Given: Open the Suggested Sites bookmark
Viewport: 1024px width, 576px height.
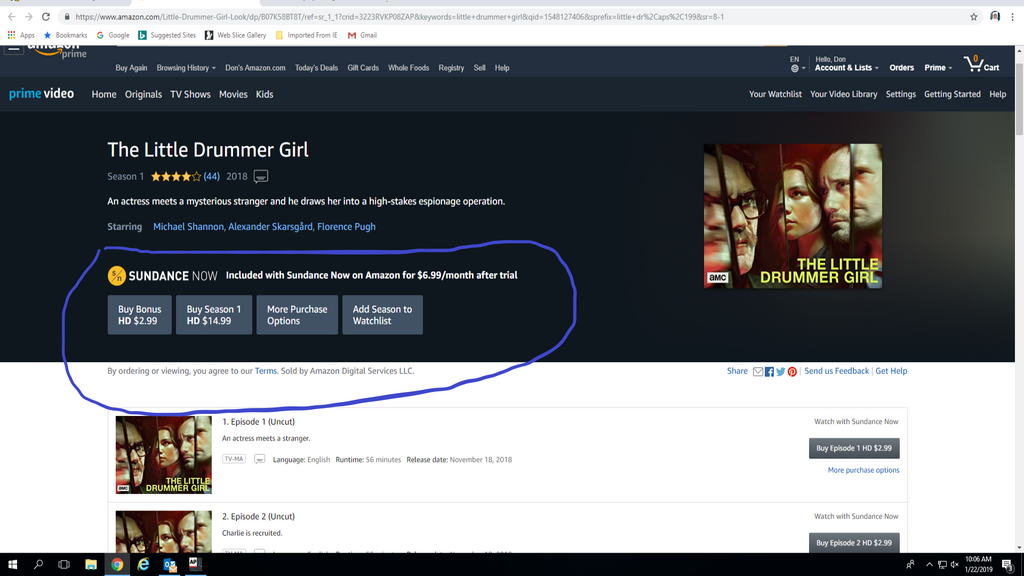Looking at the screenshot, I should point(167,35).
